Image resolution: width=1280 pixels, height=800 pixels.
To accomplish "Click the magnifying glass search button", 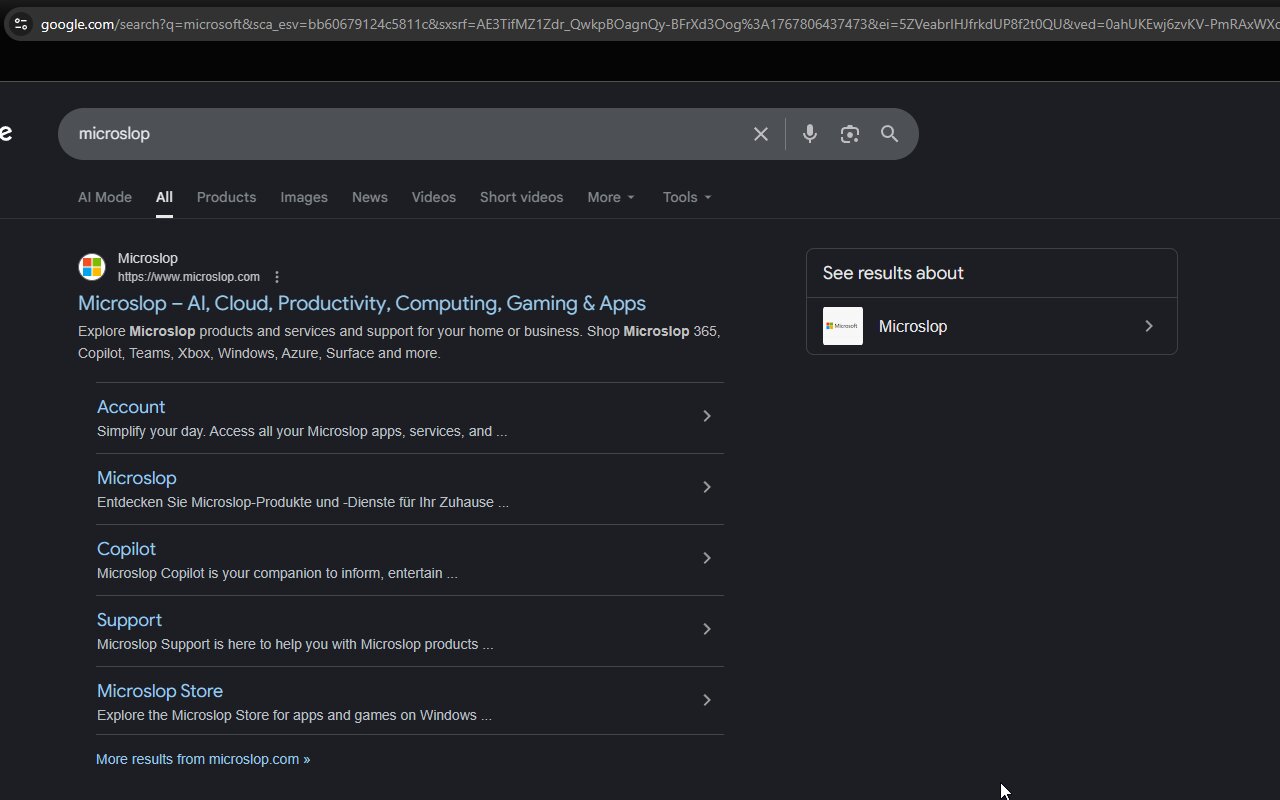I will click(889, 134).
